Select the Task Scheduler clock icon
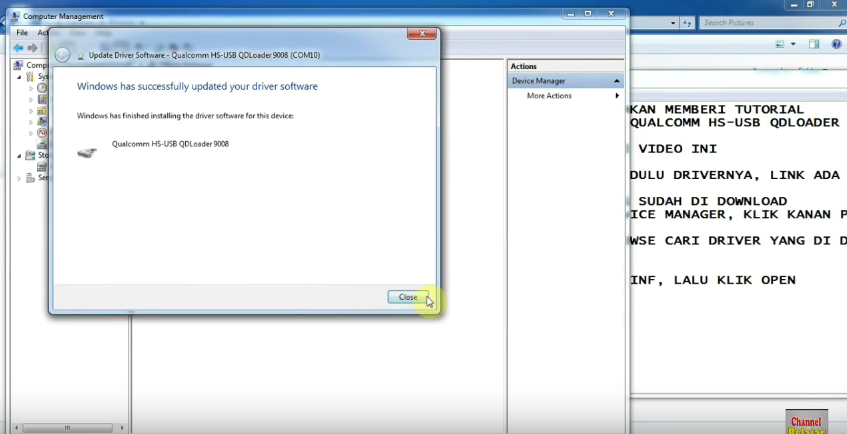847x434 pixels. click(42, 88)
